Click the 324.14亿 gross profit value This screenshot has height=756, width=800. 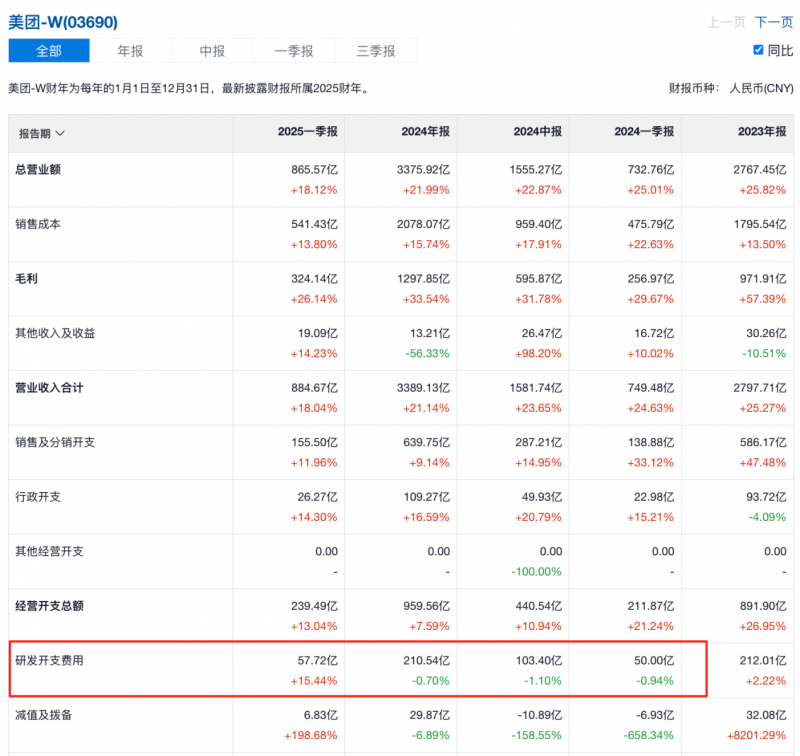tap(314, 279)
